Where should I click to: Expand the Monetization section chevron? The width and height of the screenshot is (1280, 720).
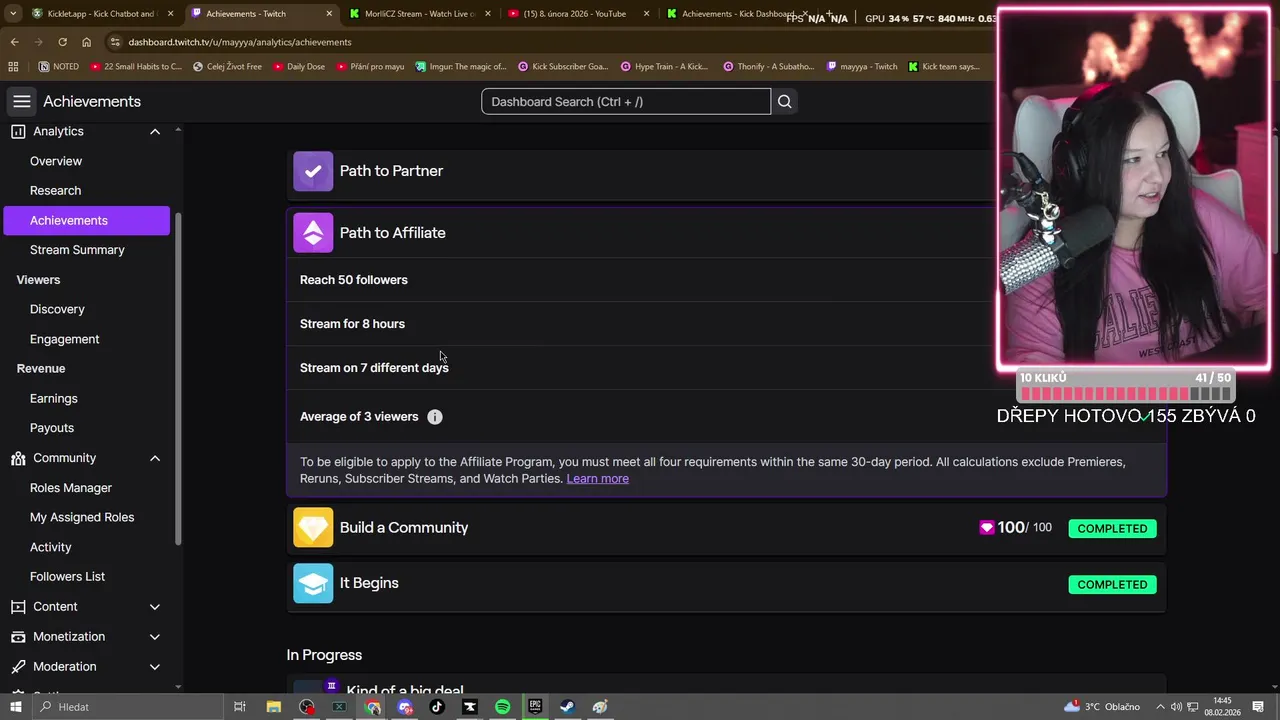[155, 637]
